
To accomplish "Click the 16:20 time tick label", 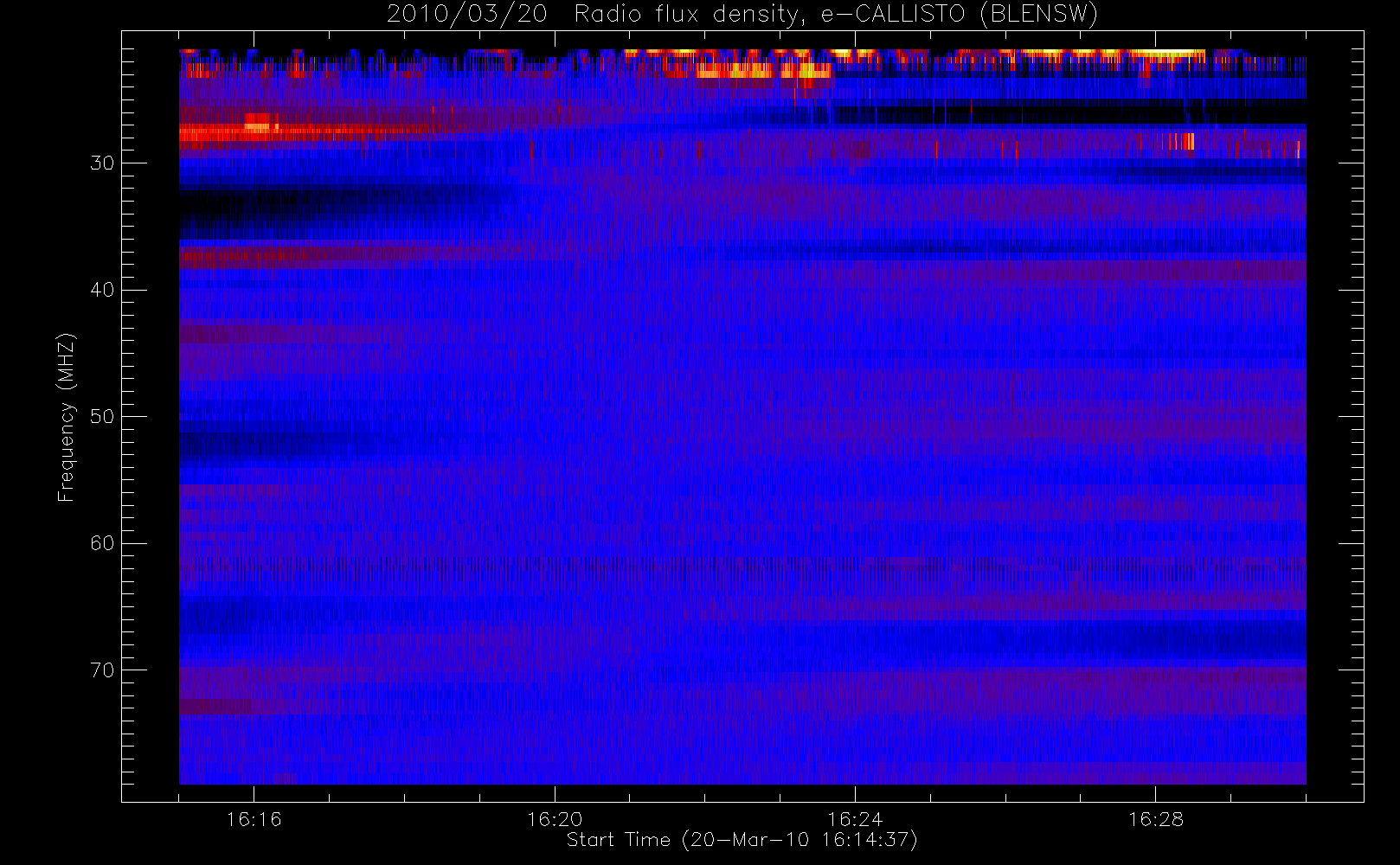I will 555,819.
